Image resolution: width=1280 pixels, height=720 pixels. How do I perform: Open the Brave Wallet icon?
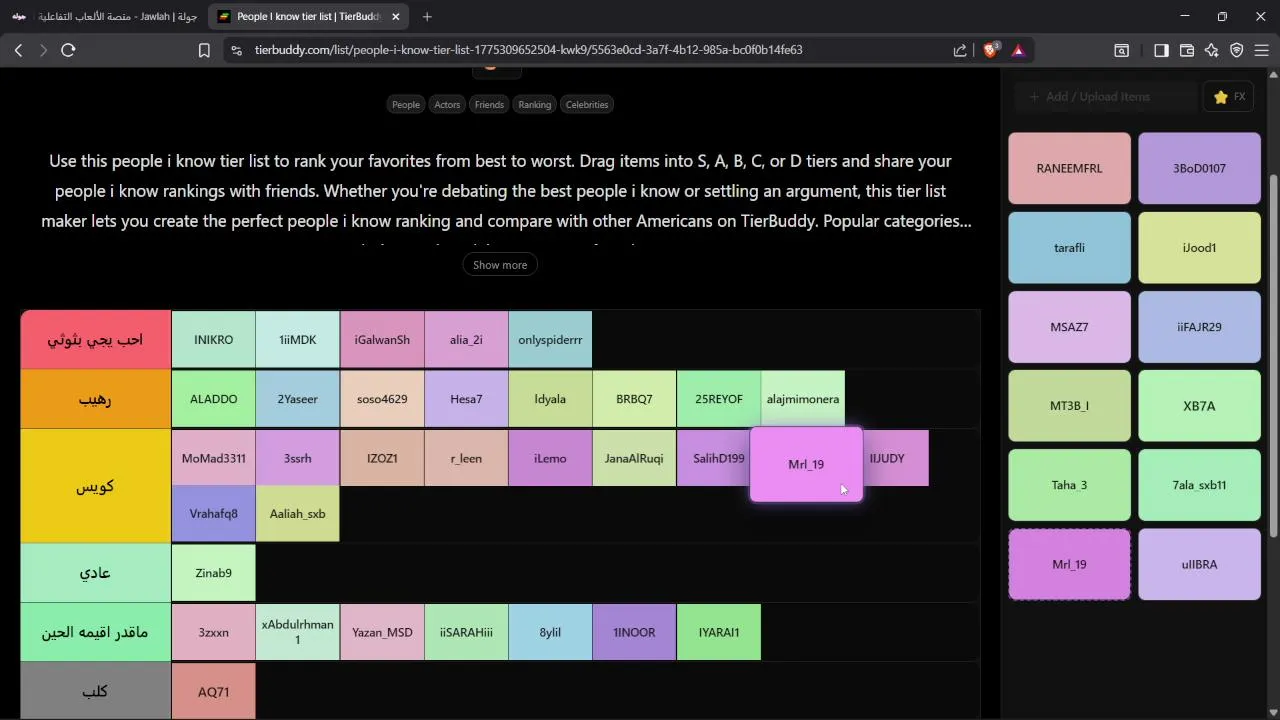[x=1187, y=50]
